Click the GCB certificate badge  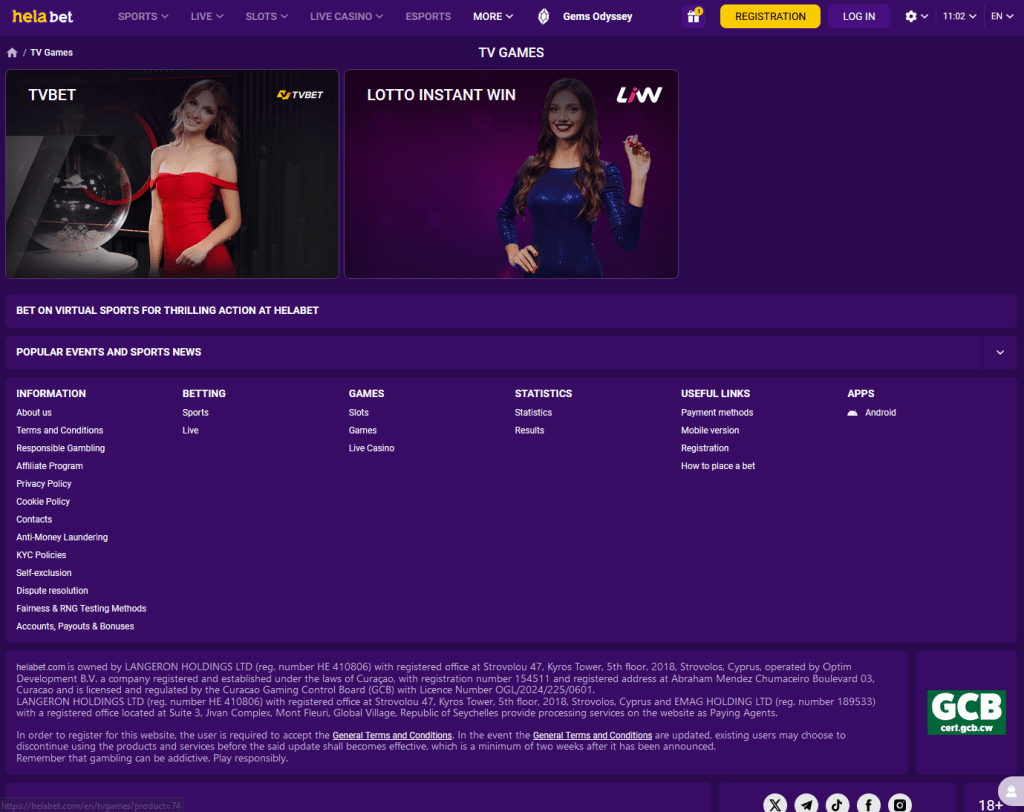click(967, 713)
